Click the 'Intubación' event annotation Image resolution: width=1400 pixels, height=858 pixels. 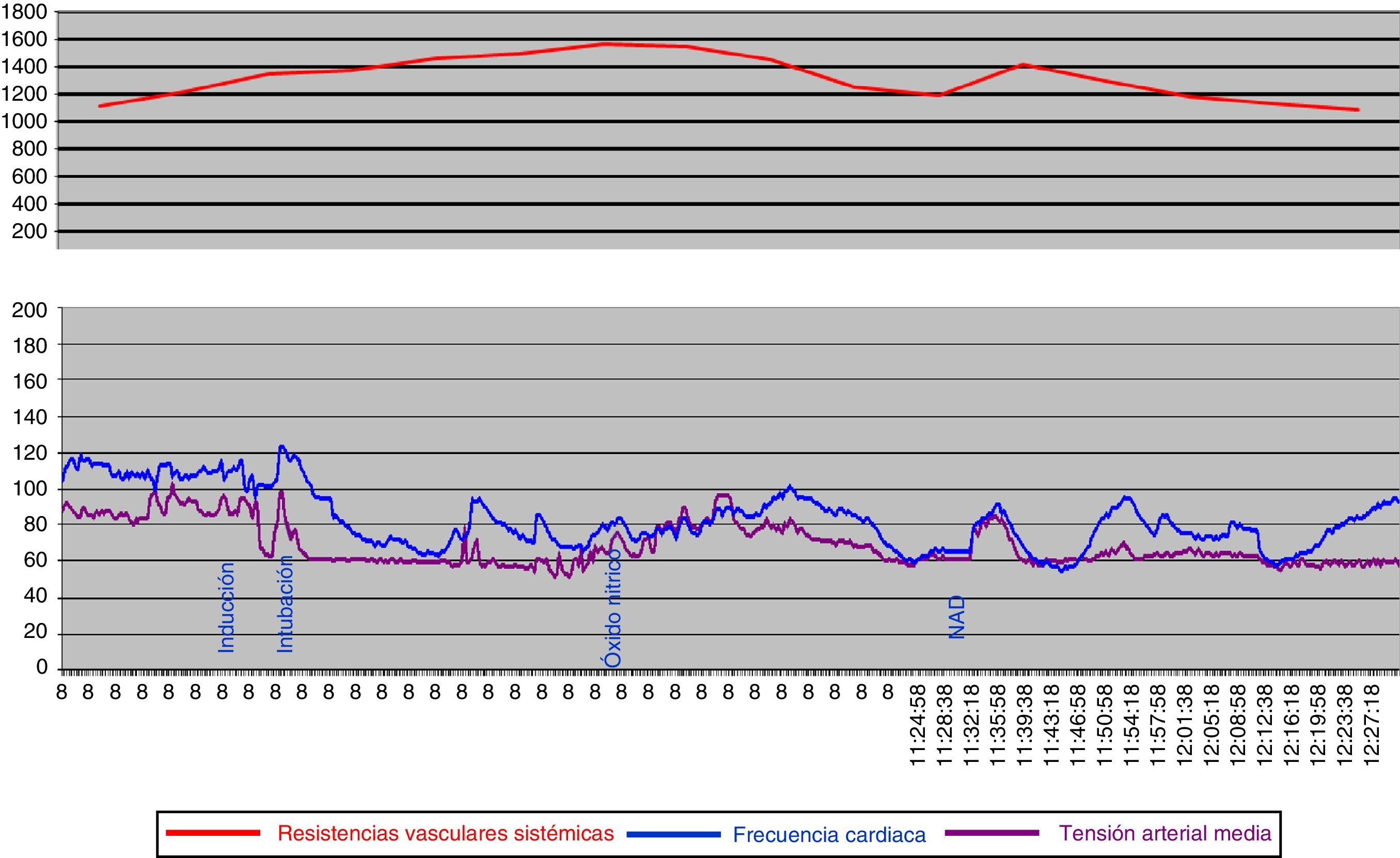click(x=285, y=603)
